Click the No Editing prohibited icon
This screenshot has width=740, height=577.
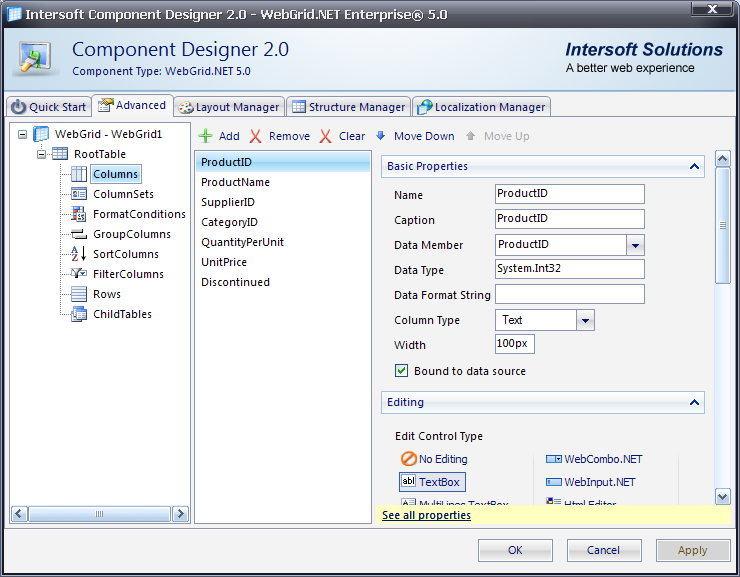pyautogui.click(x=408, y=459)
